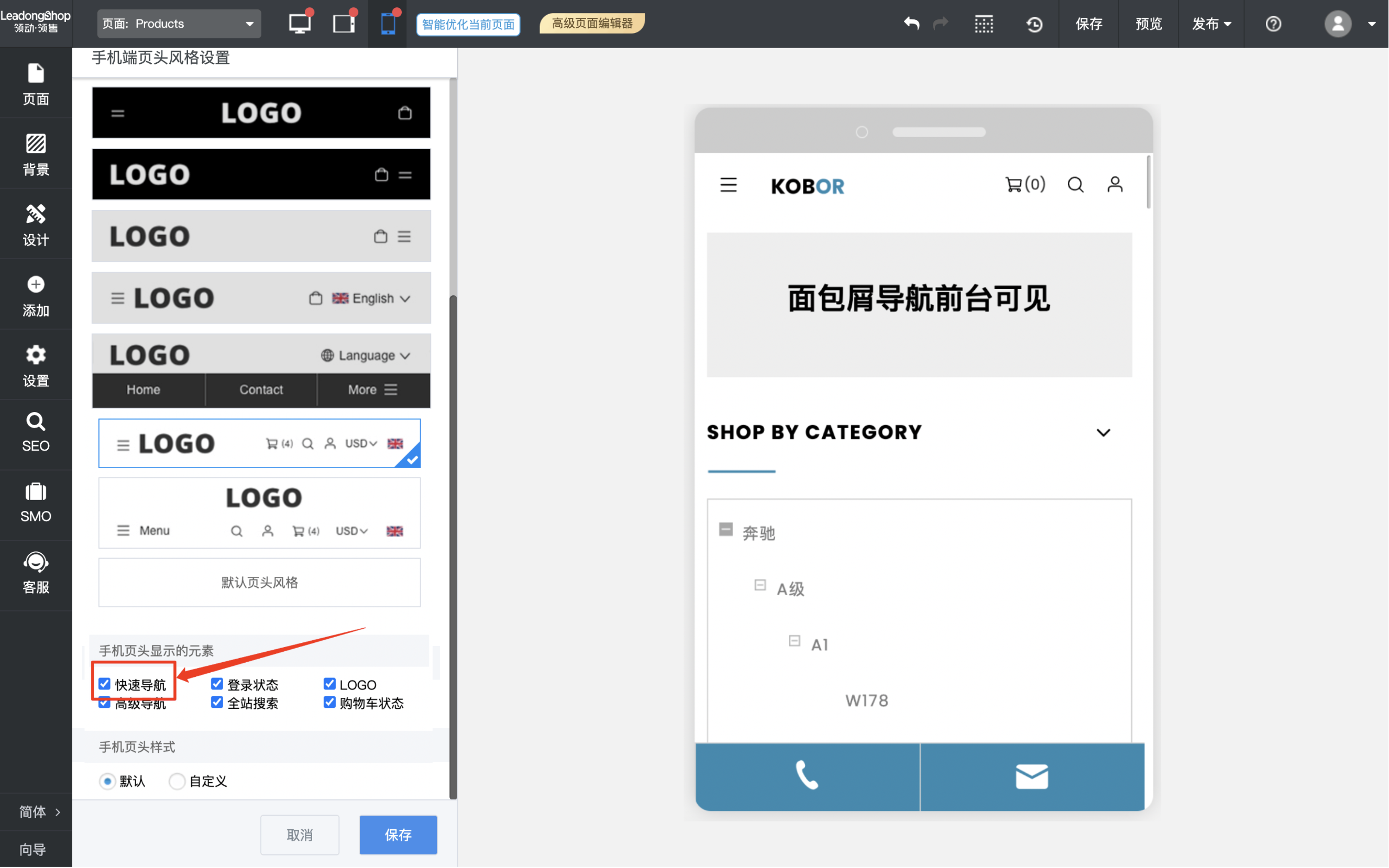
Task: Uncheck the 全站搜索 checkbox
Action: tap(217, 703)
